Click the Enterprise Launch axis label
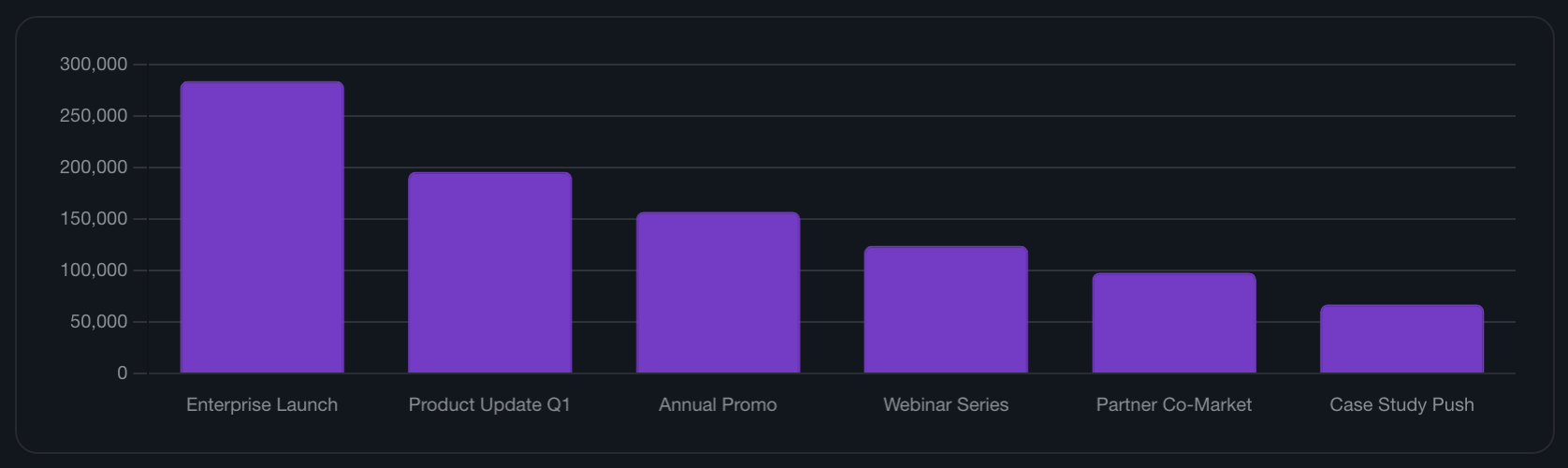Image resolution: width=1568 pixels, height=468 pixels. point(262,404)
